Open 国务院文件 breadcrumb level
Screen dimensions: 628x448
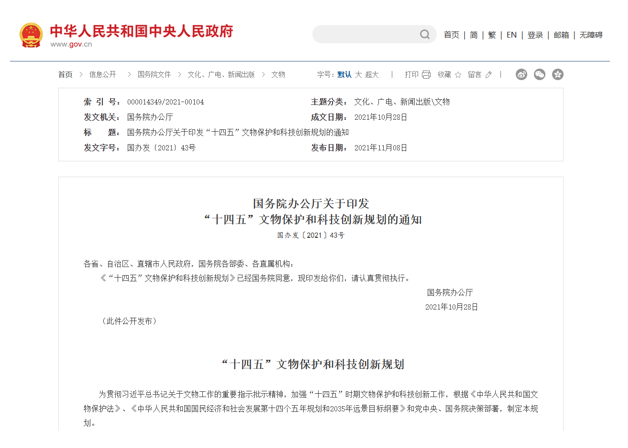point(154,74)
